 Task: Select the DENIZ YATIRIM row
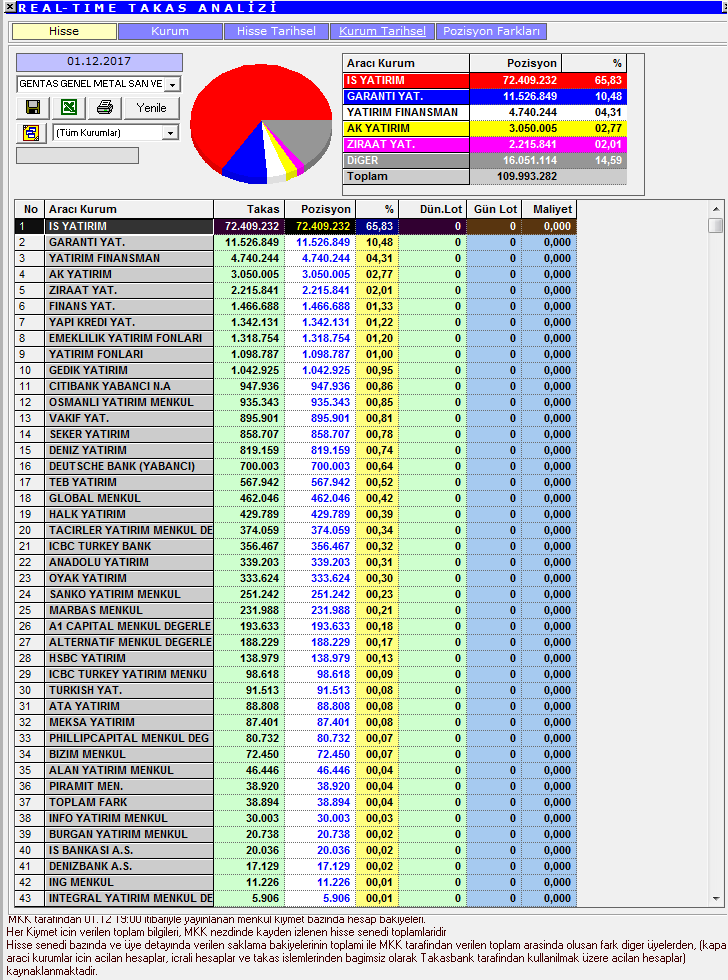[295, 450]
